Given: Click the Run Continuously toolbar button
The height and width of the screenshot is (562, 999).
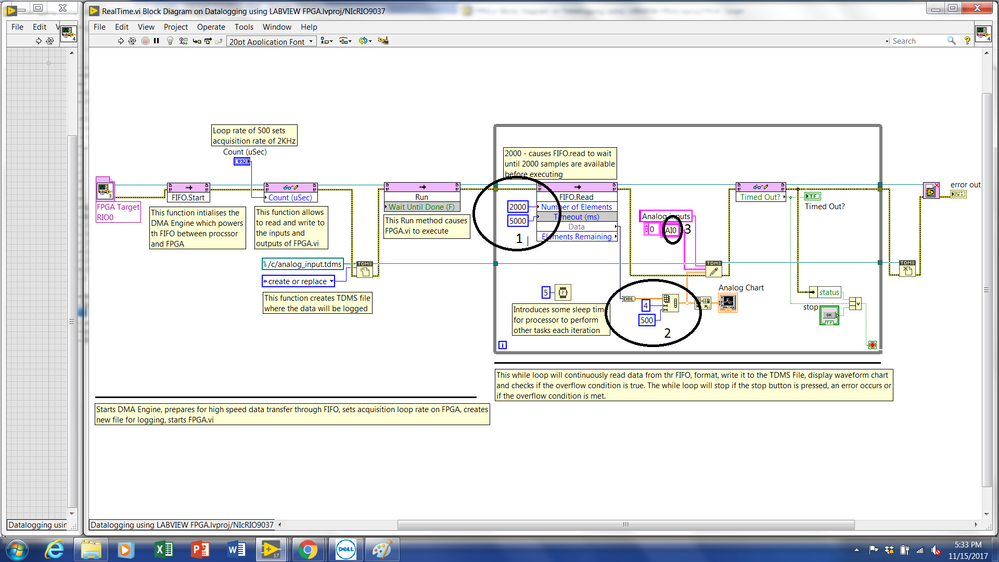Looking at the screenshot, I should (132, 41).
